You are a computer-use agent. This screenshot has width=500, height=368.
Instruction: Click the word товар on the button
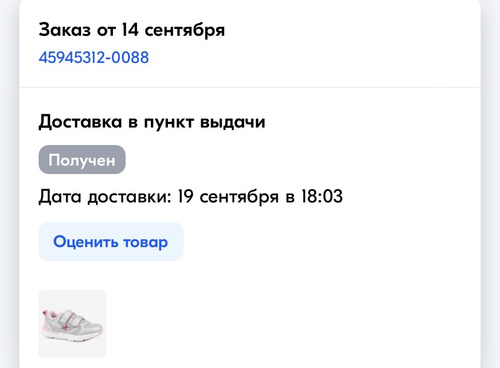[x=145, y=243]
